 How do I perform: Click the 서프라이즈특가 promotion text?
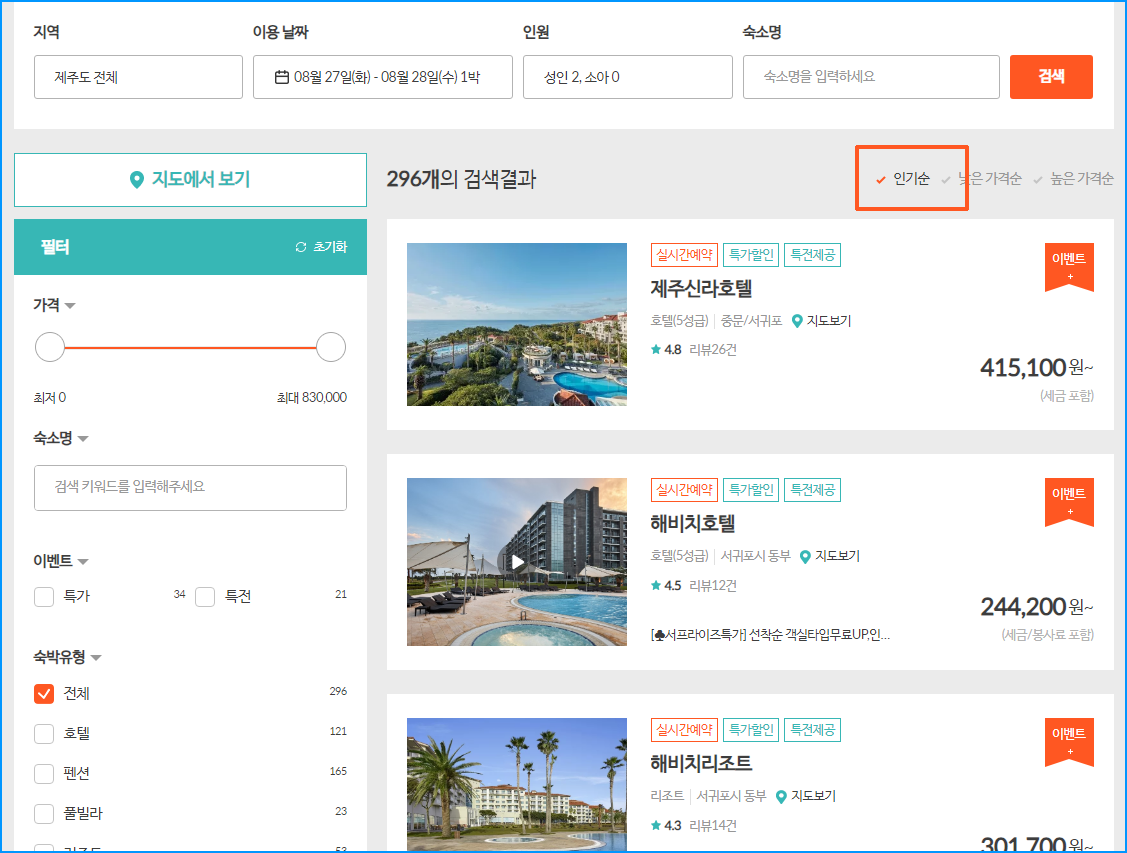pos(770,635)
